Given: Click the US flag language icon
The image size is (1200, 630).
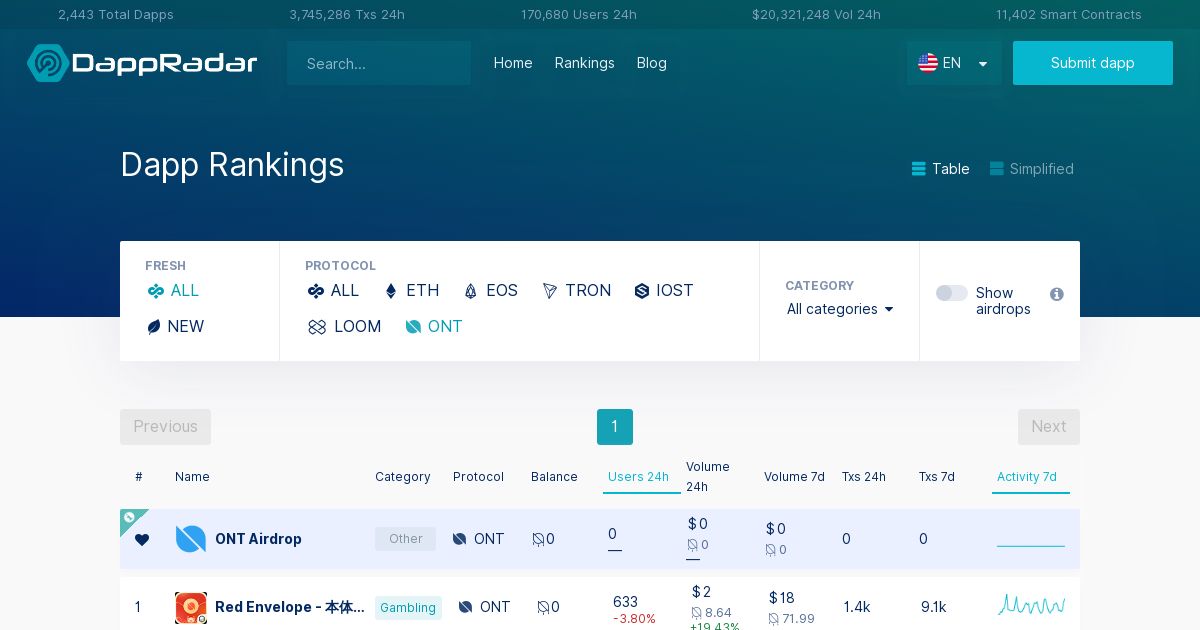Looking at the screenshot, I should pos(928,63).
